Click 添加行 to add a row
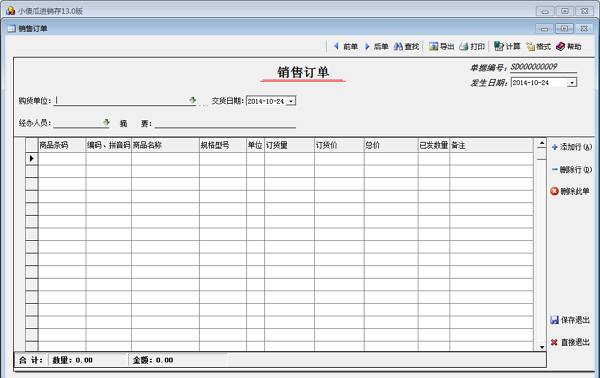 tap(572, 147)
